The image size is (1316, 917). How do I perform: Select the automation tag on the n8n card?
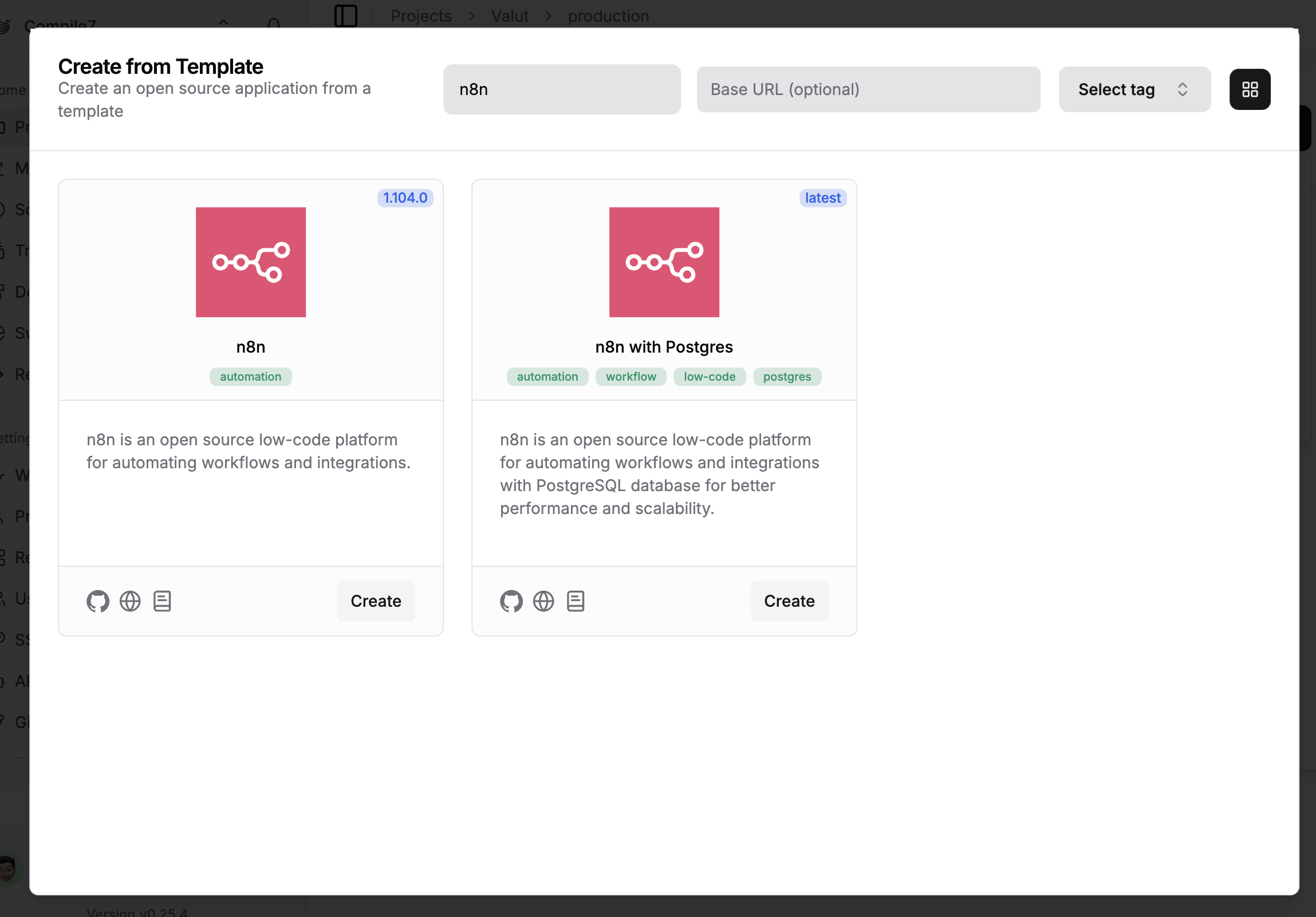(x=250, y=376)
